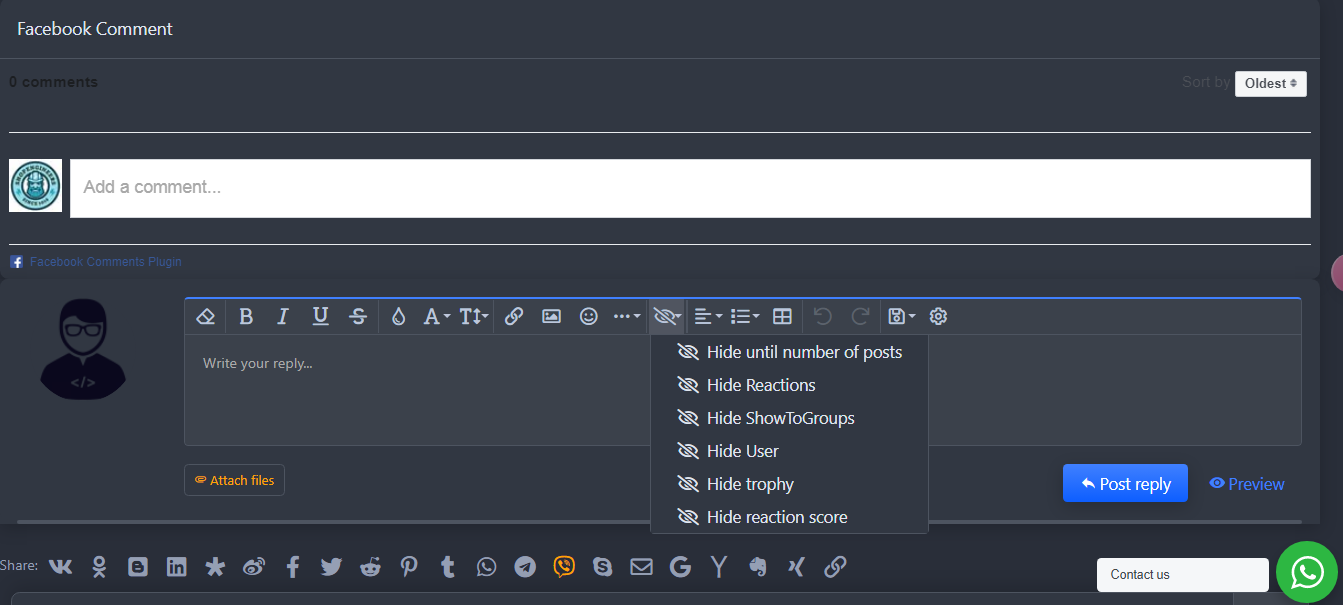
Task: Share via Blogger icon
Action: click(x=138, y=567)
